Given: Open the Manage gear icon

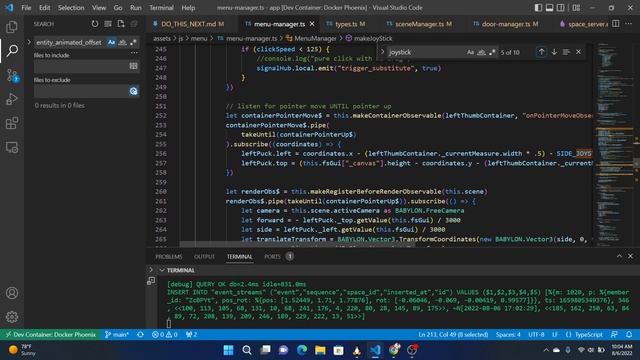Looking at the screenshot, I should pos(12,317).
